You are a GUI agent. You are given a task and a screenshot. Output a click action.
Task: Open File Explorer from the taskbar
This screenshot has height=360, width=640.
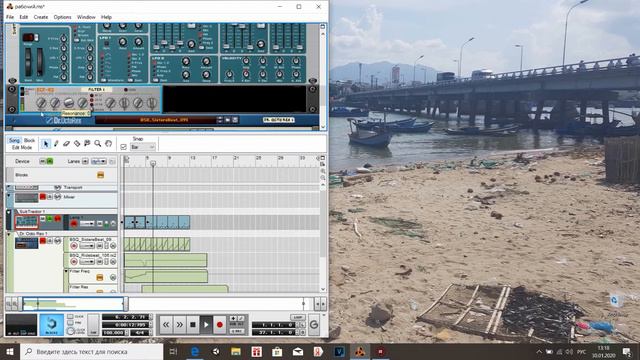[x=236, y=351]
